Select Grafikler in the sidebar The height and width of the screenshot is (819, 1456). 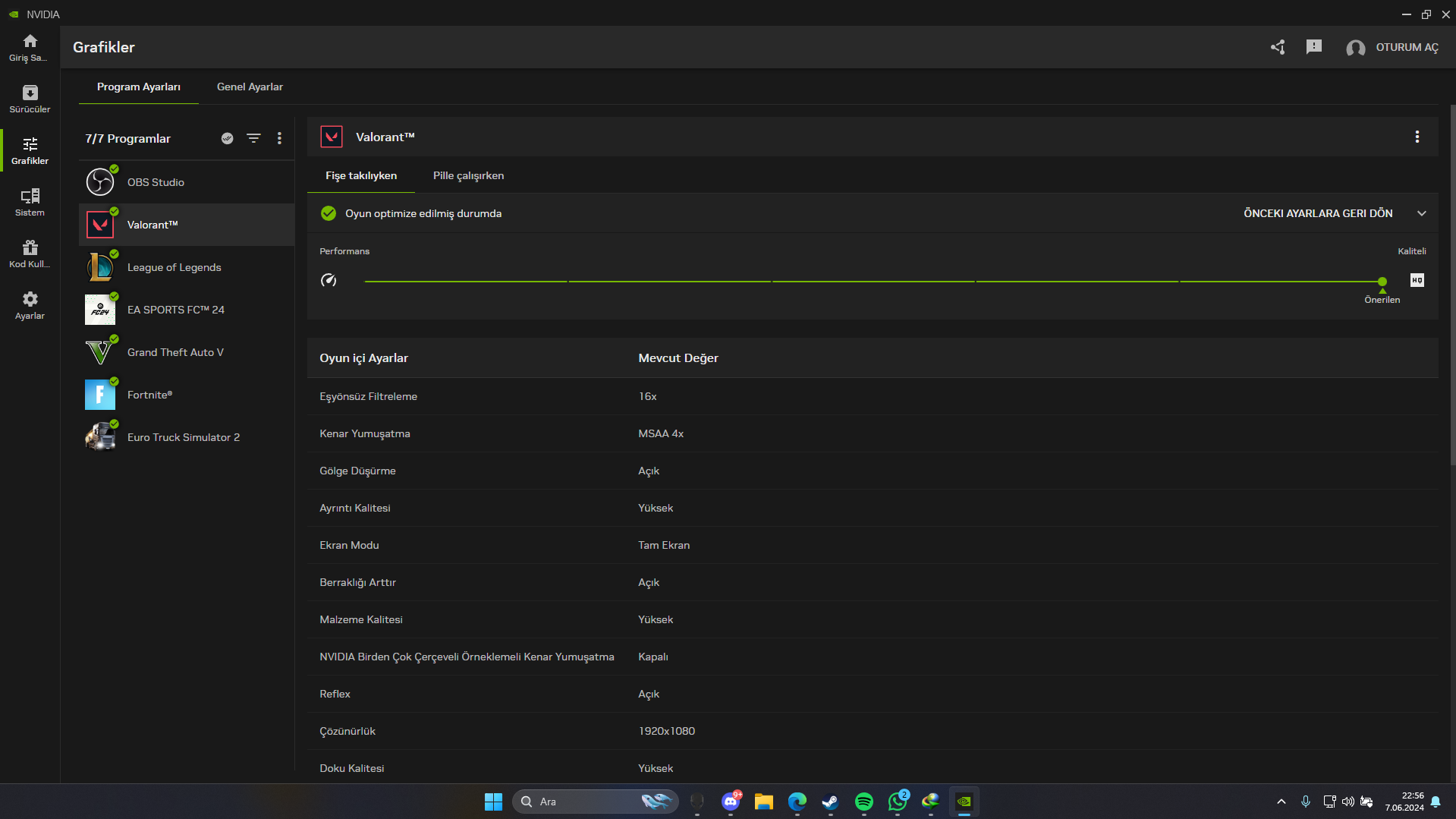(30, 150)
